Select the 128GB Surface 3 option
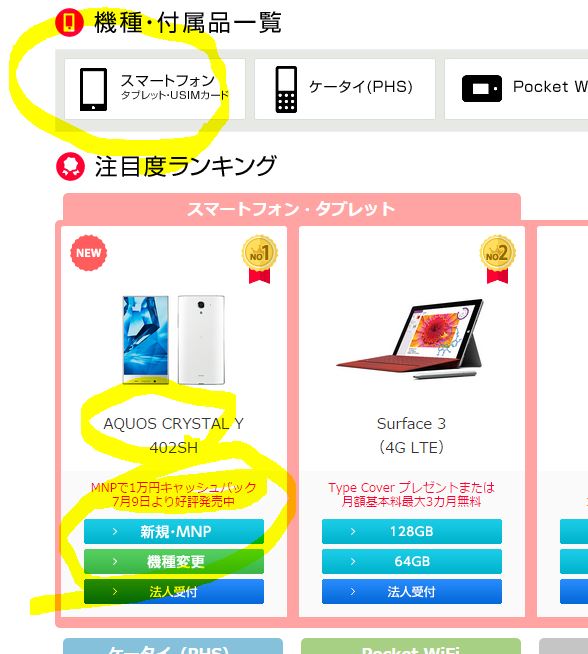 point(412,531)
